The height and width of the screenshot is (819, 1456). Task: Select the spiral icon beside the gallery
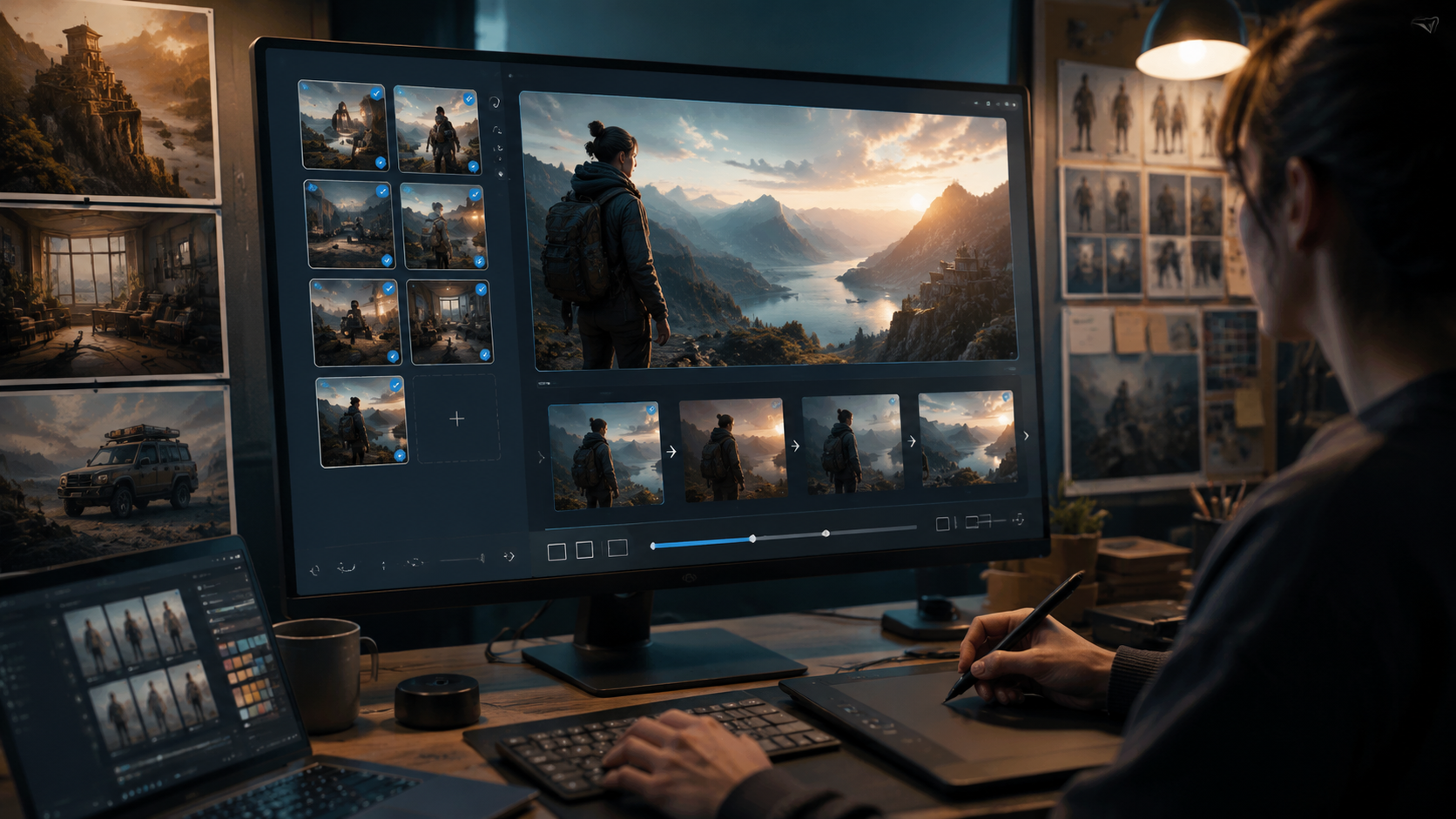click(494, 102)
